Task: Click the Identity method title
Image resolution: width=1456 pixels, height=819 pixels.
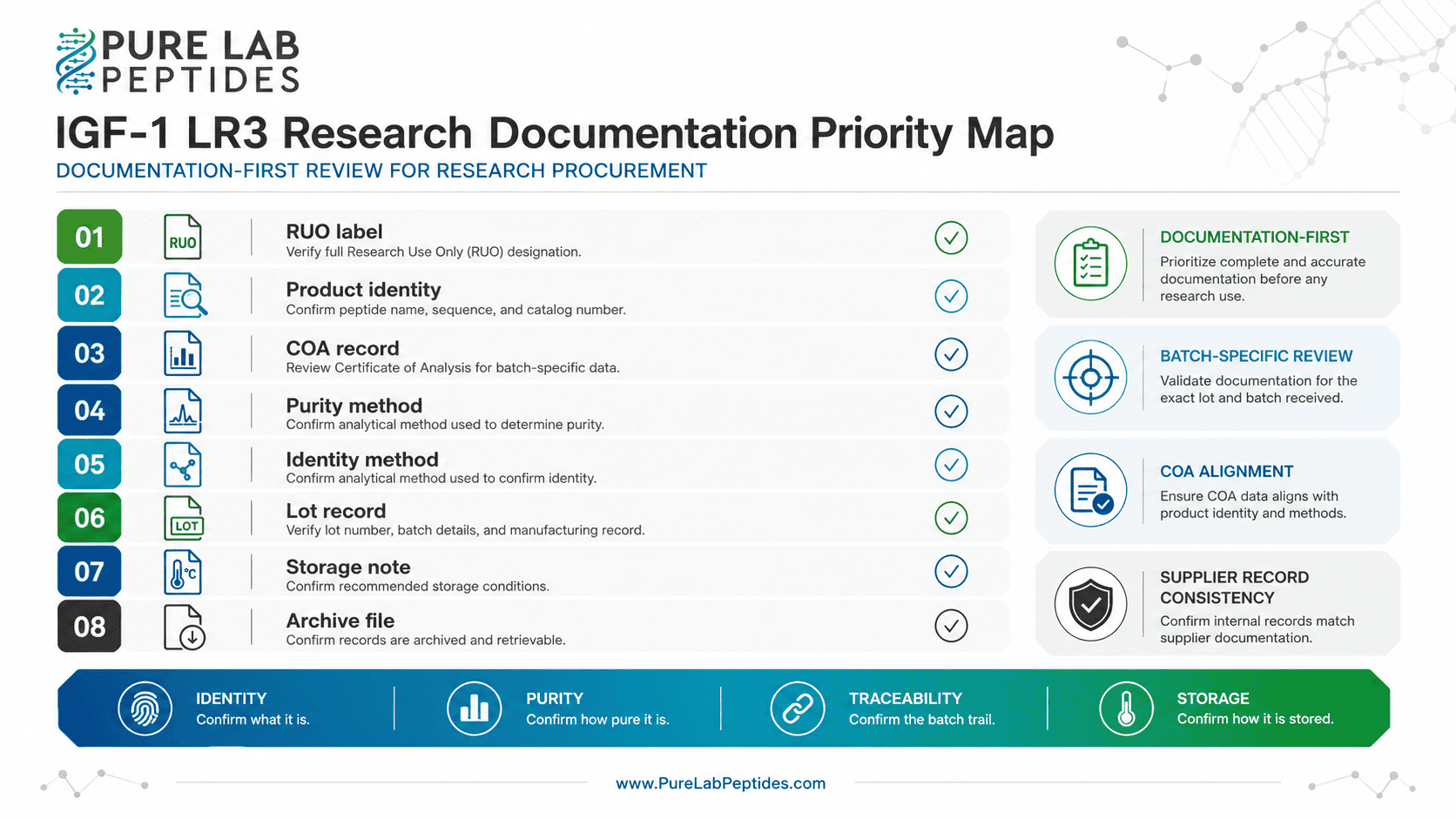Action: (362, 460)
